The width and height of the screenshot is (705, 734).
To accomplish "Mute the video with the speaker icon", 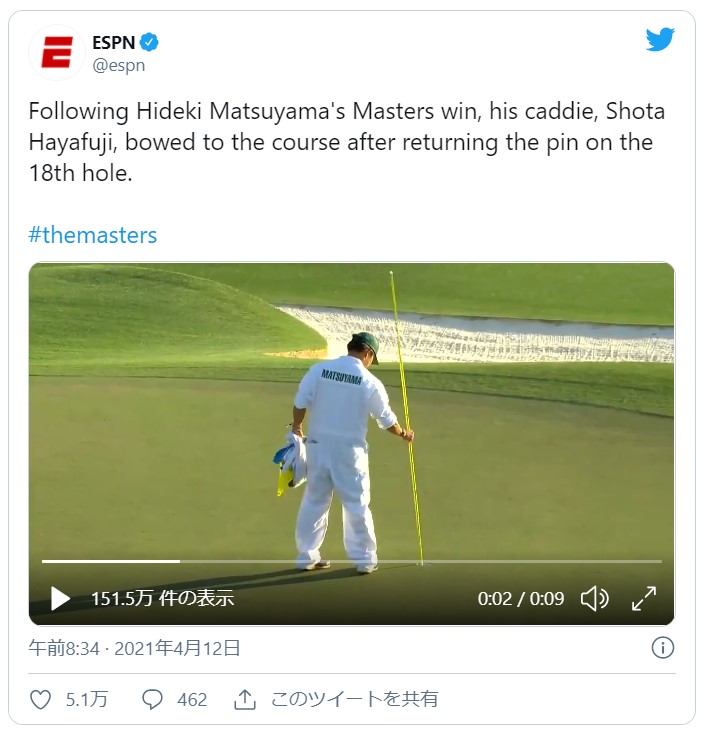I will pos(595,598).
